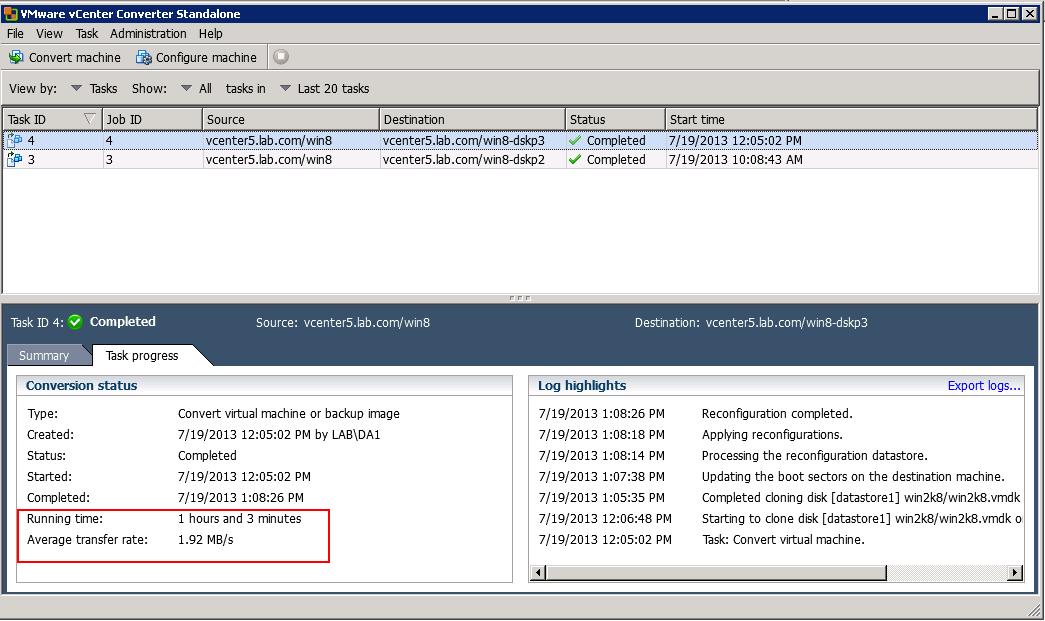Screen dimensions: 1045x621
Task: Click 'Updating the boot sectors' log entry
Action: click(853, 477)
